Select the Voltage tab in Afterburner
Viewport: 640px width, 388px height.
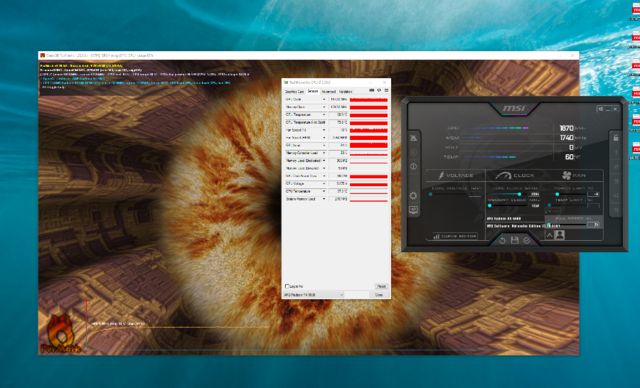[x=456, y=175]
